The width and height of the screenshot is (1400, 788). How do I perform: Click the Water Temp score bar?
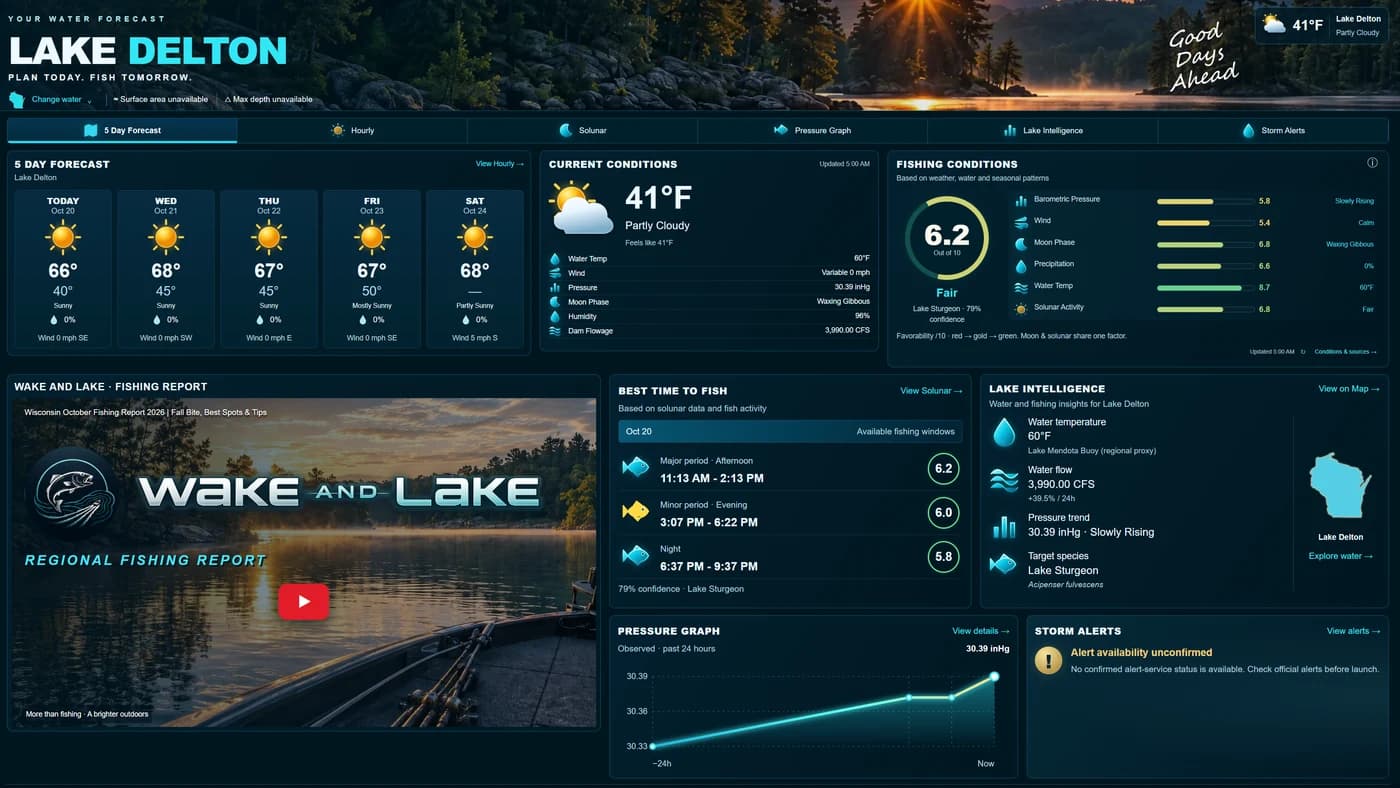[x=1205, y=288]
